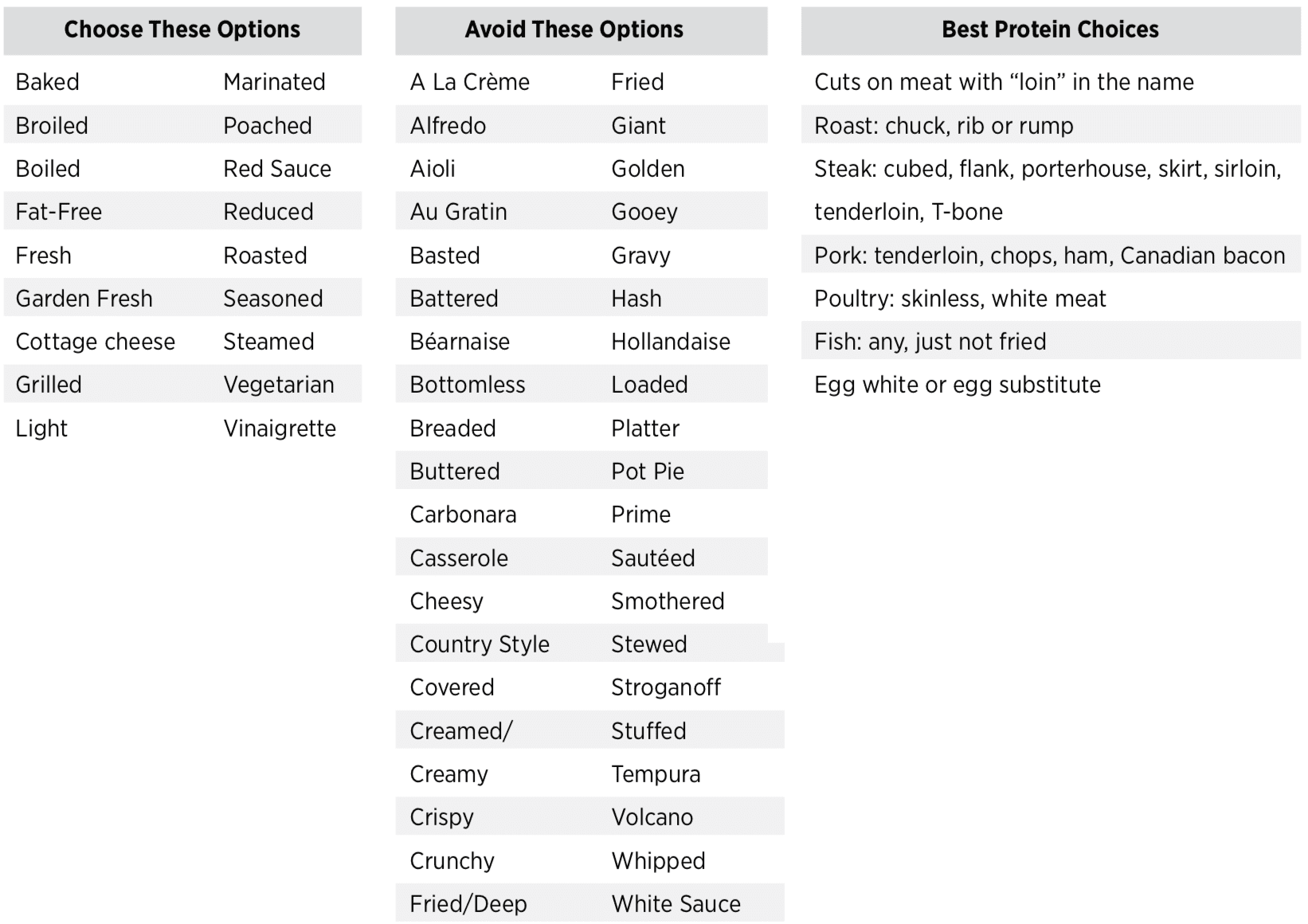The image size is (1308, 924).
Task: Click the Cottage cheese item
Action: [x=96, y=342]
